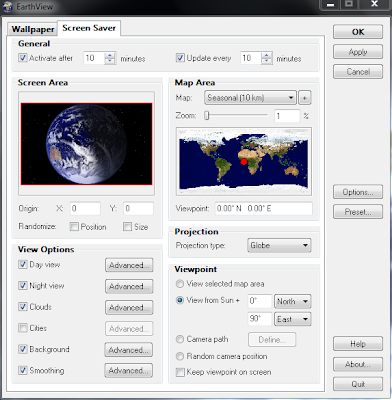Click the Origin X input field

(85, 209)
